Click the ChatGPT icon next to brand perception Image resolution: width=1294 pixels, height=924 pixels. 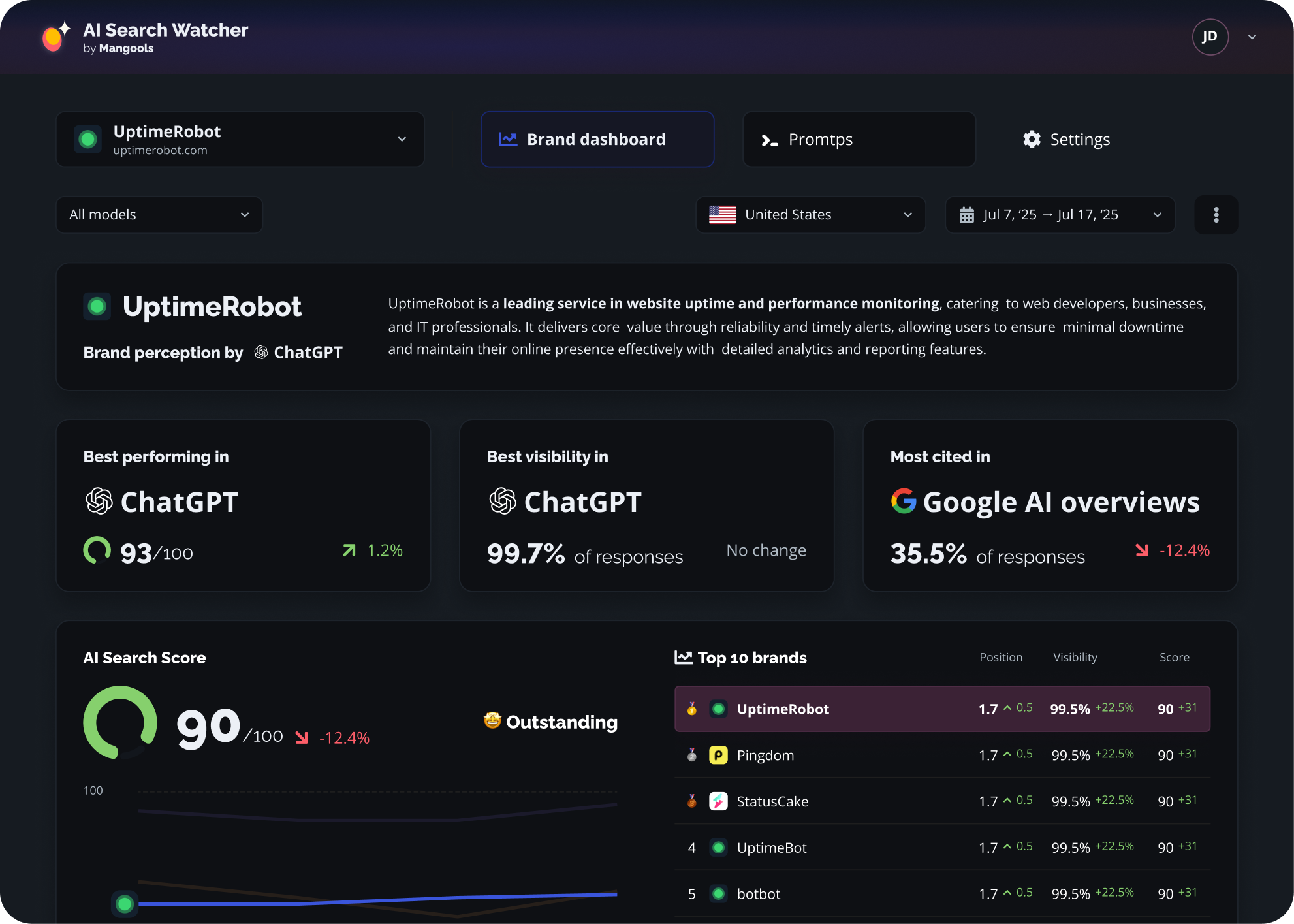(x=260, y=352)
